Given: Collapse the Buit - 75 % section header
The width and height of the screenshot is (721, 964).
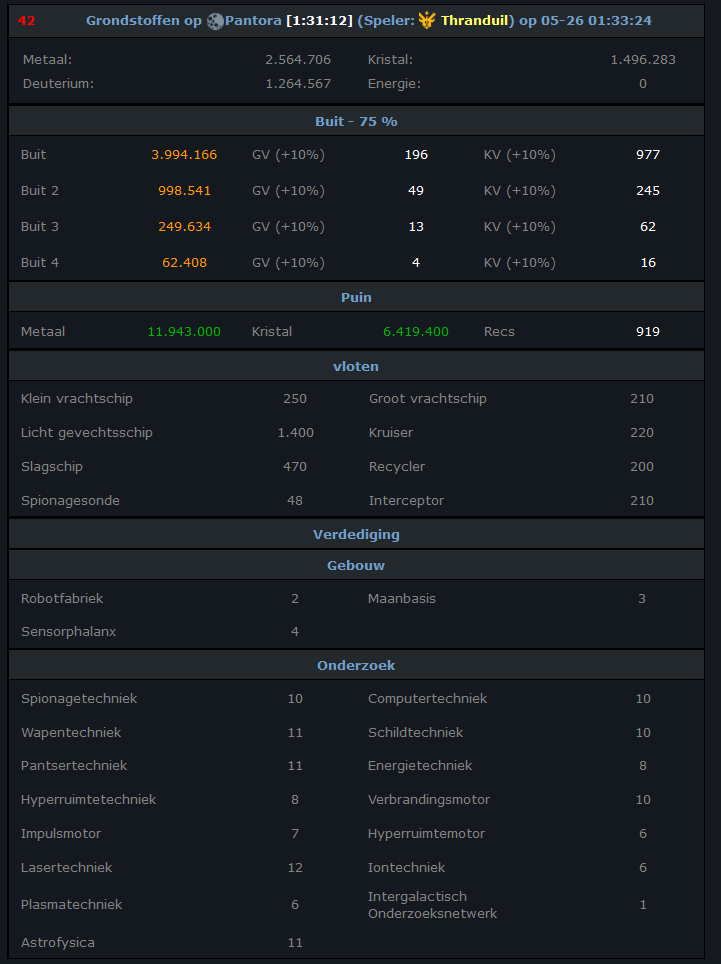Looking at the screenshot, I should [357, 121].
